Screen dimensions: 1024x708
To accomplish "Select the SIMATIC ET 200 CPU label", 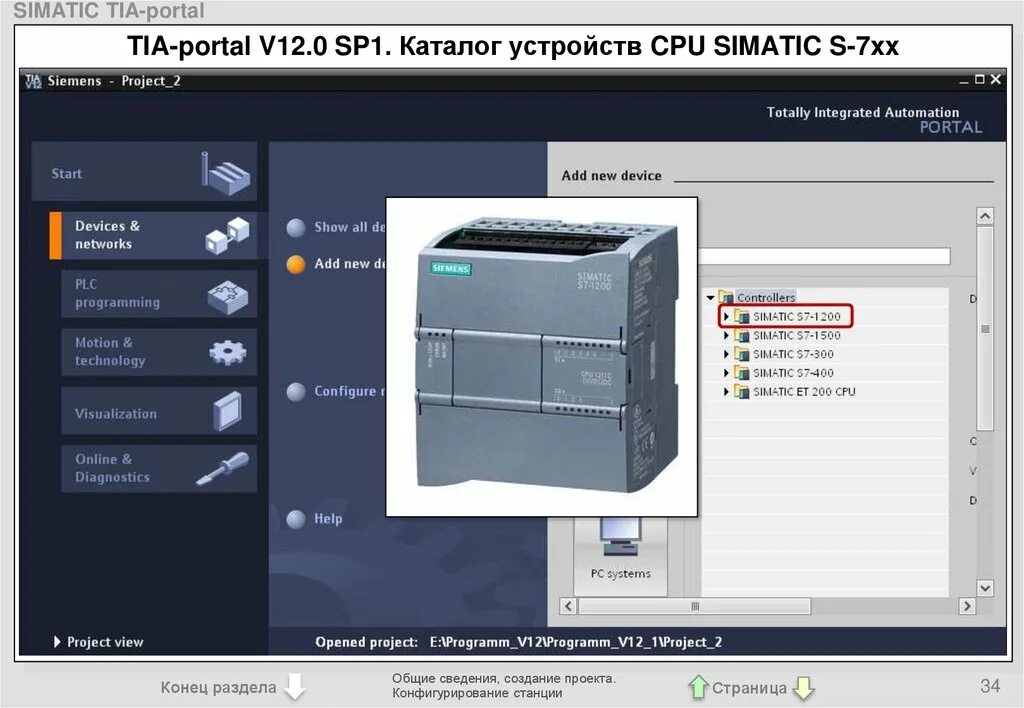I will 805,392.
